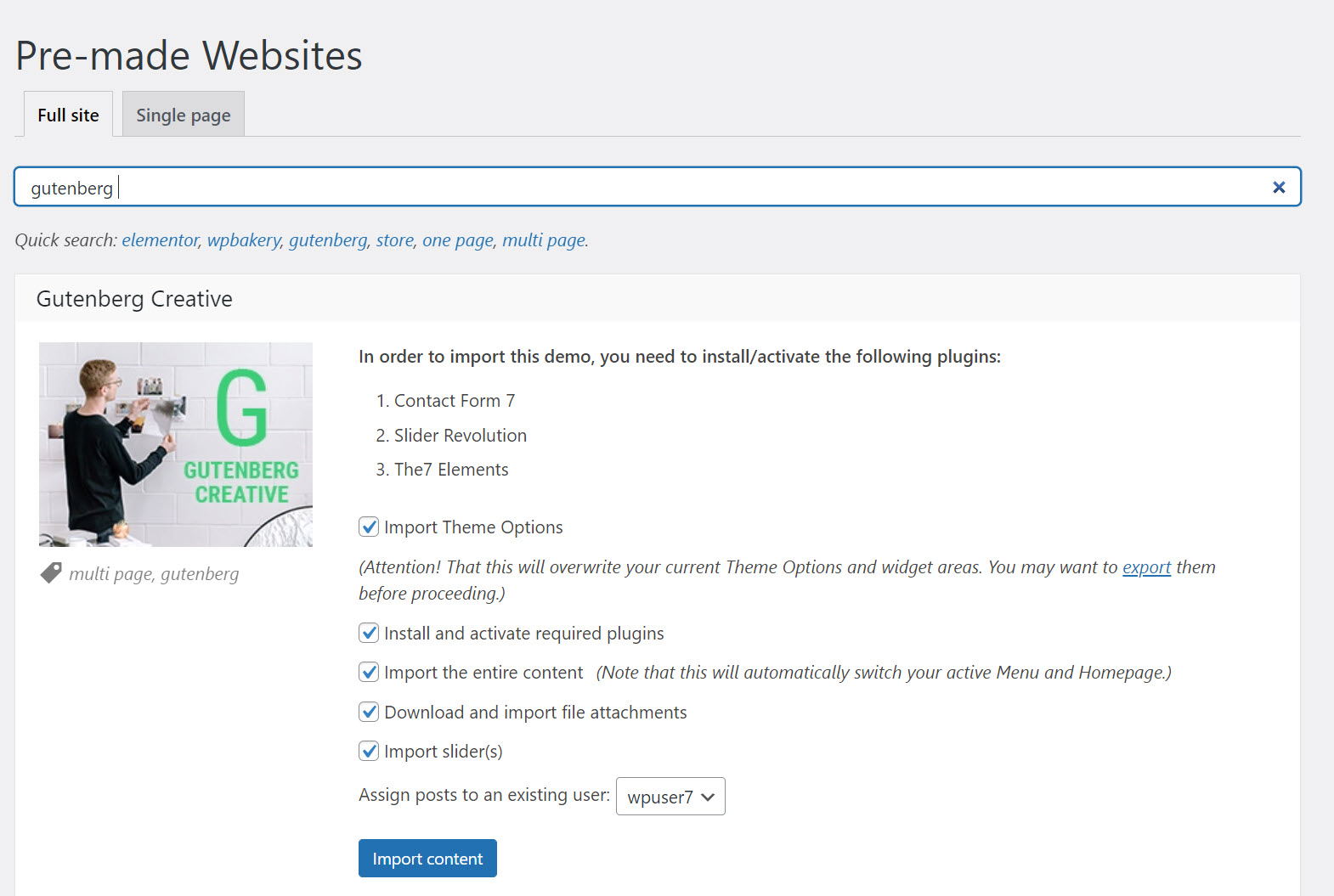Image resolution: width=1334 pixels, height=896 pixels.
Task: Click the Slider Revolution list item
Action: 461,436
